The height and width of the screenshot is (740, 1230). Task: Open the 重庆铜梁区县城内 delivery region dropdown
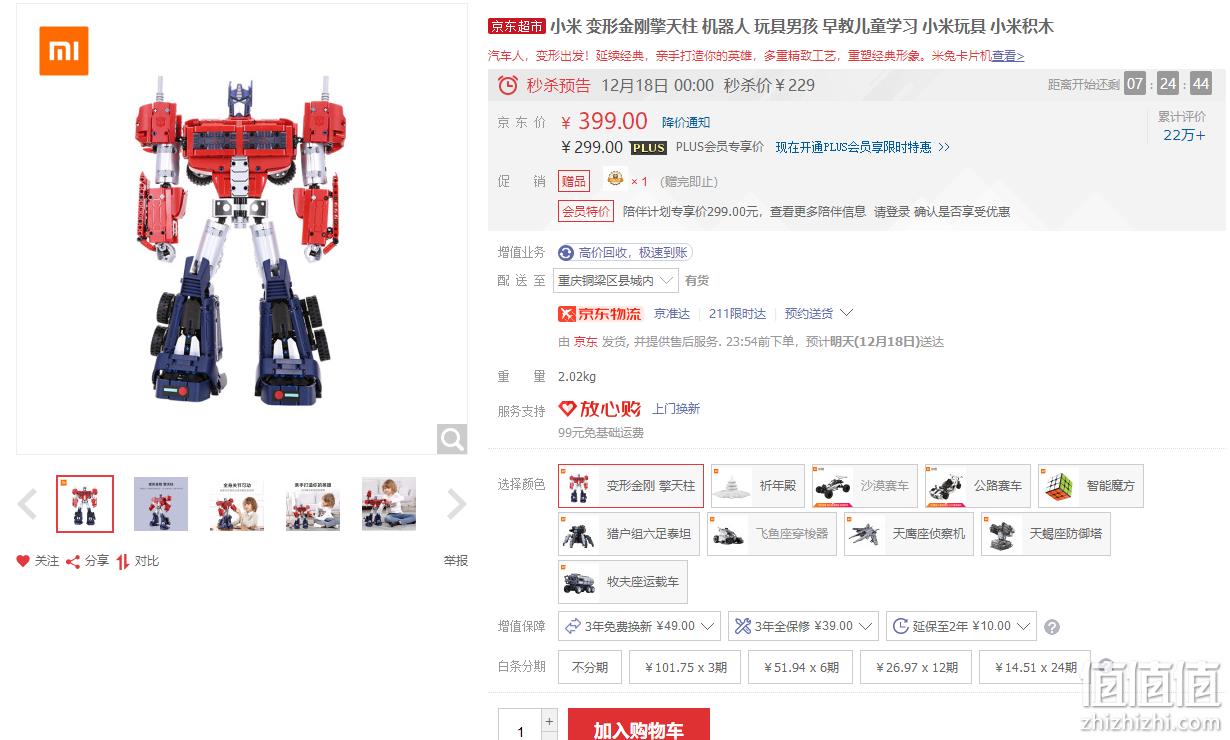coord(615,281)
